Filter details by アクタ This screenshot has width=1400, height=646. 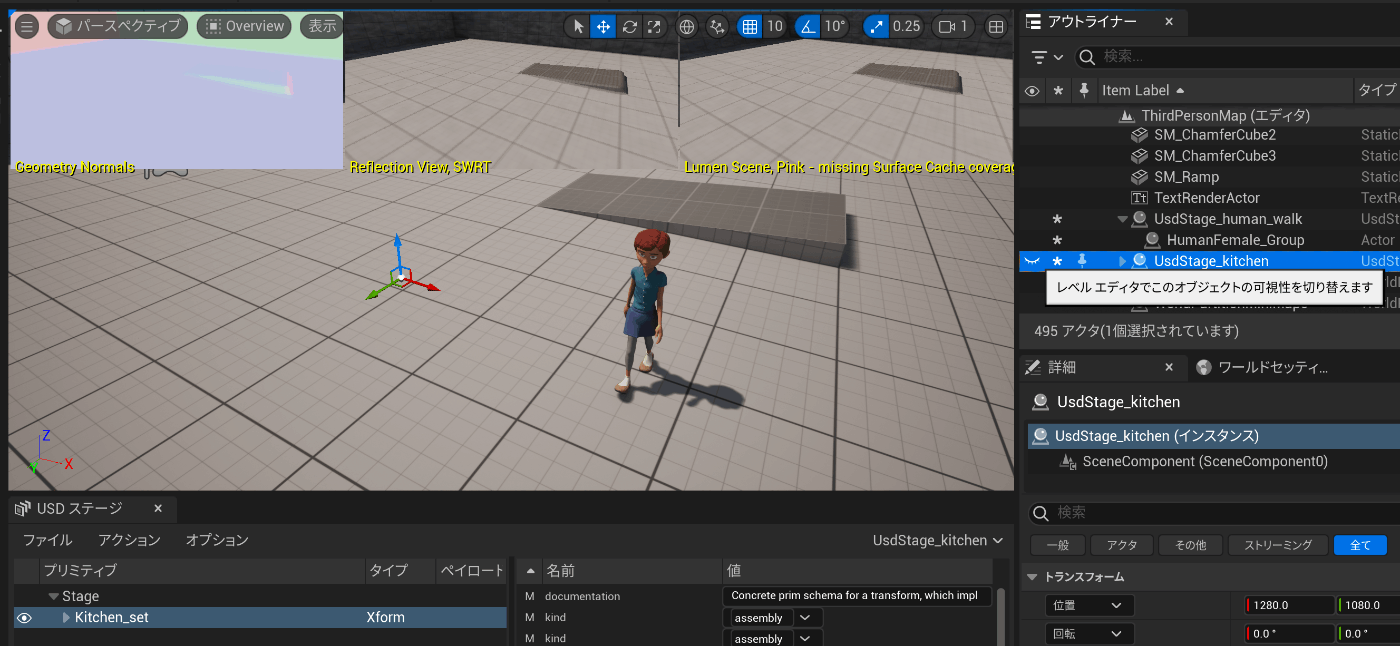point(1121,545)
